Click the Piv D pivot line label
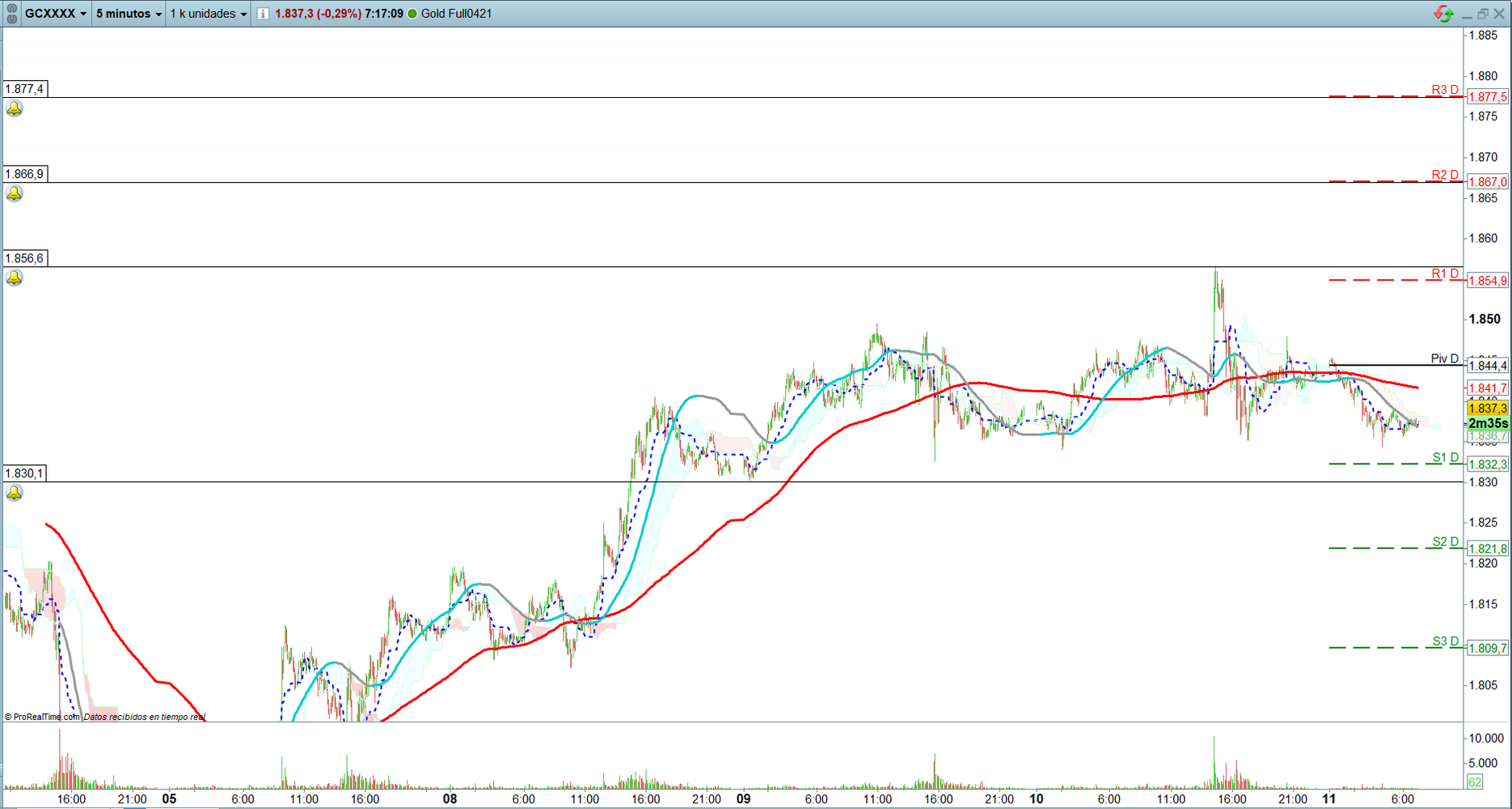The height and width of the screenshot is (809, 1512). click(x=1444, y=358)
